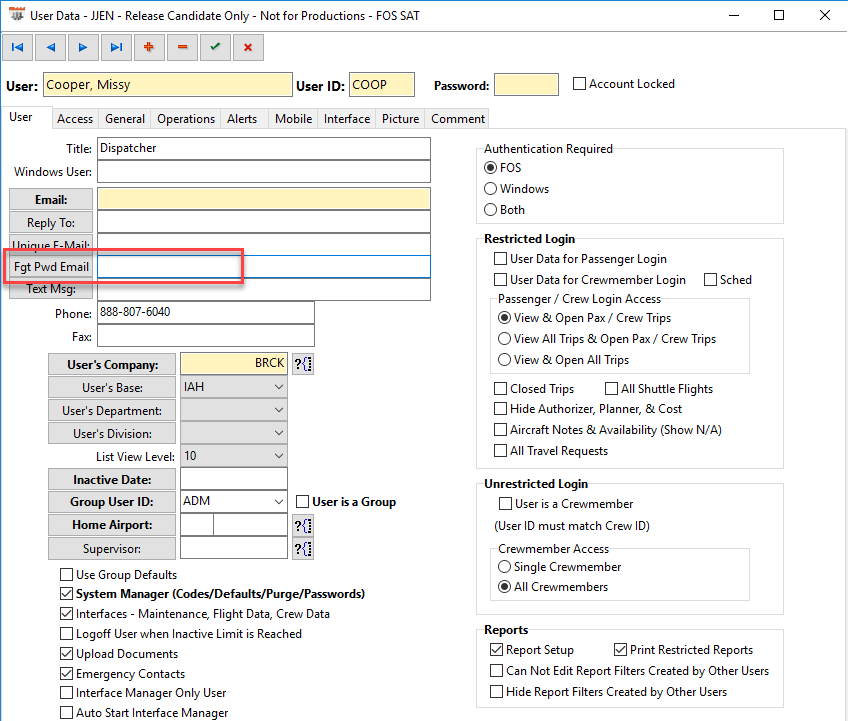Select Both authentication option
Screen dimensions: 848x721
pyautogui.click(x=491, y=210)
